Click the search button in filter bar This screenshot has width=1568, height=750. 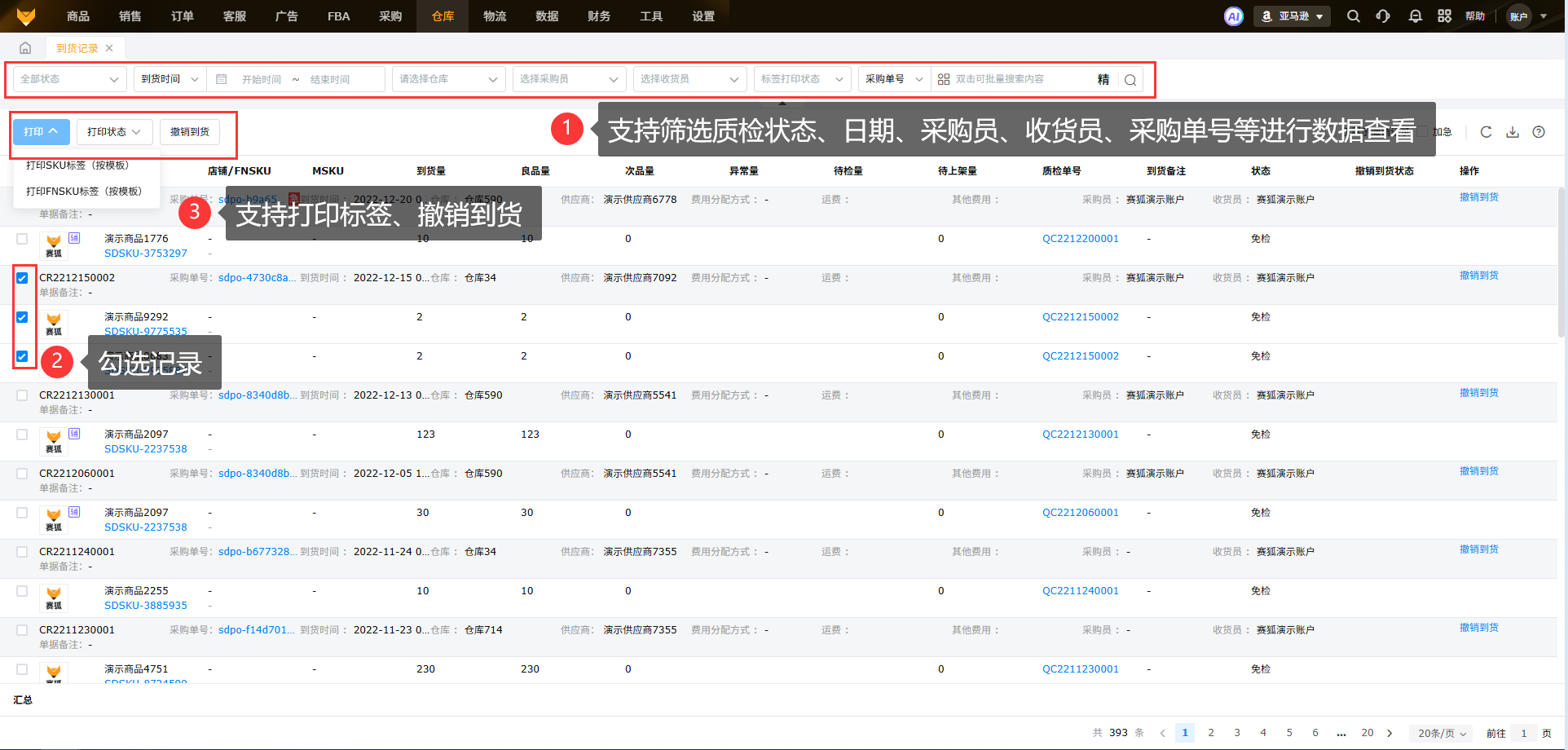(1130, 80)
